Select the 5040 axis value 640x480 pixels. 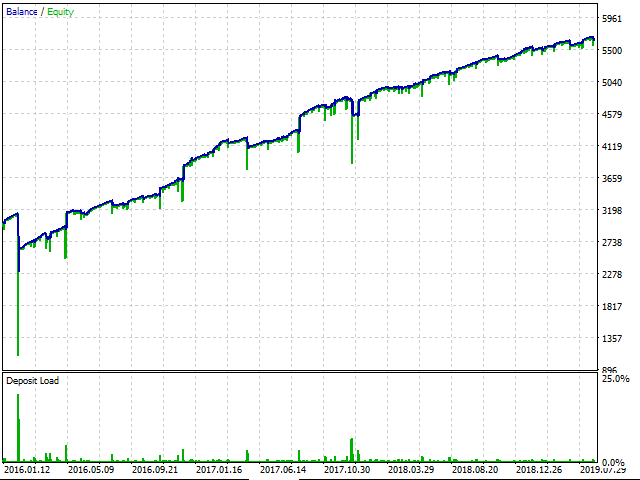click(612, 82)
